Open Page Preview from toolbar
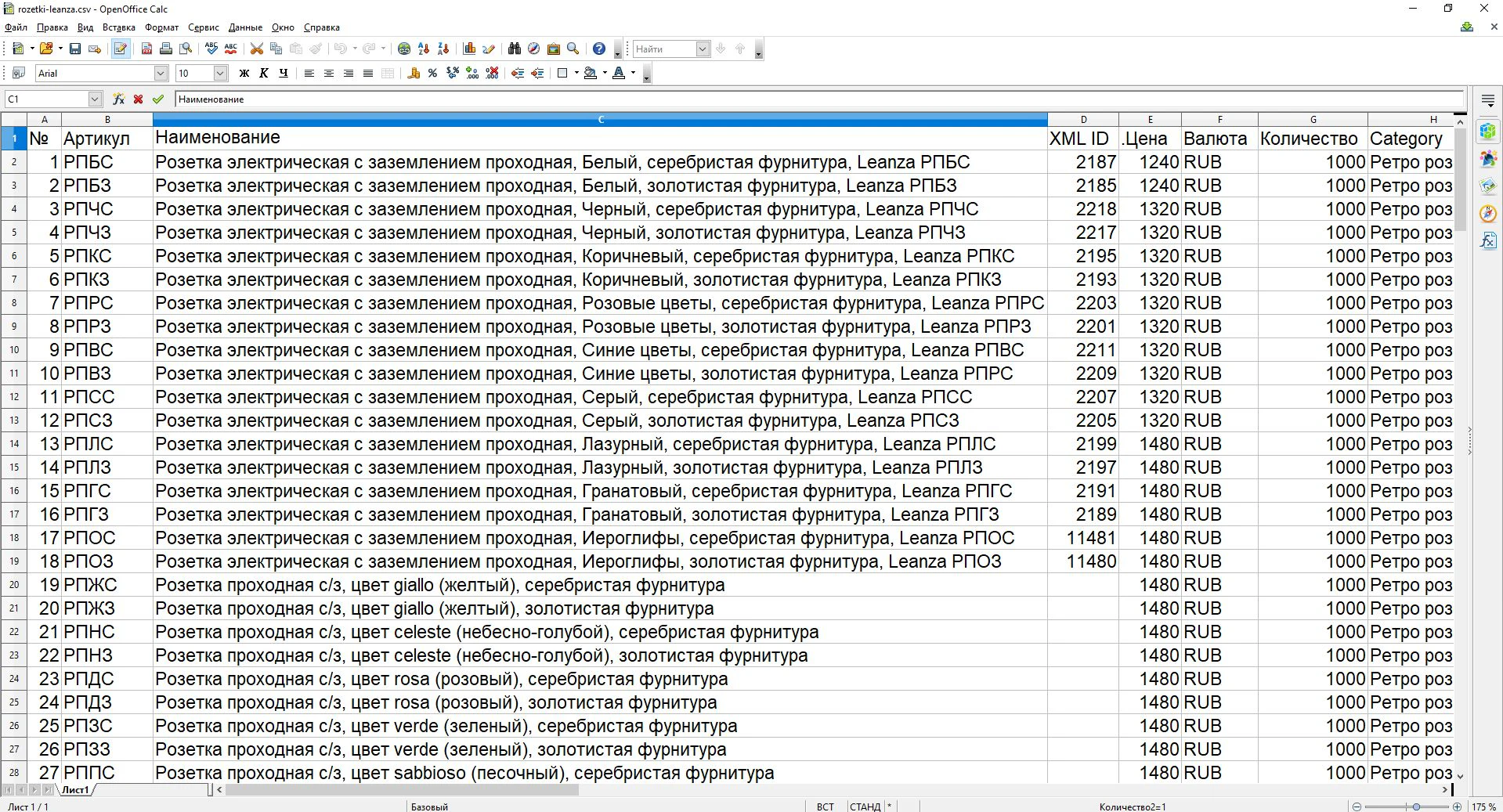This screenshot has width=1503, height=812. click(186, 49)
